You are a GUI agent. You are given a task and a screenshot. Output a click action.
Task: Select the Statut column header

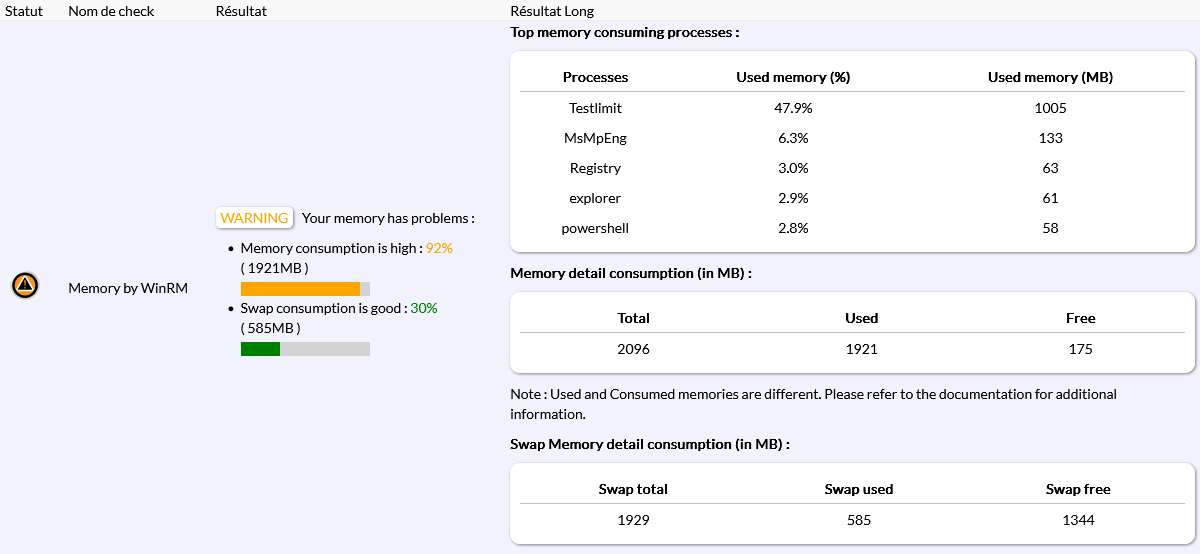coord(25,11)
